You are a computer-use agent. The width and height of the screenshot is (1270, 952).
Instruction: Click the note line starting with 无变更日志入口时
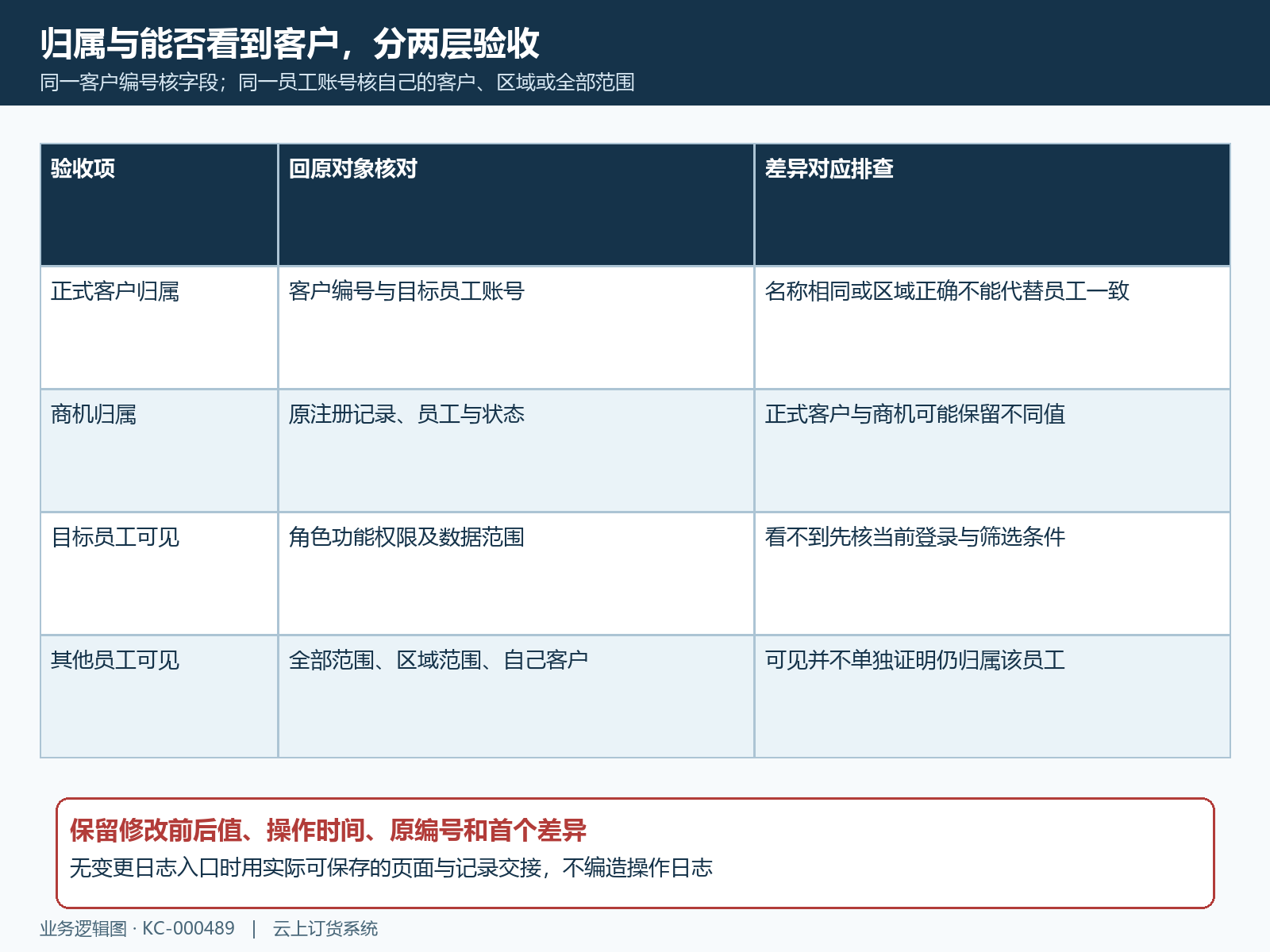[x=391, y=868]
